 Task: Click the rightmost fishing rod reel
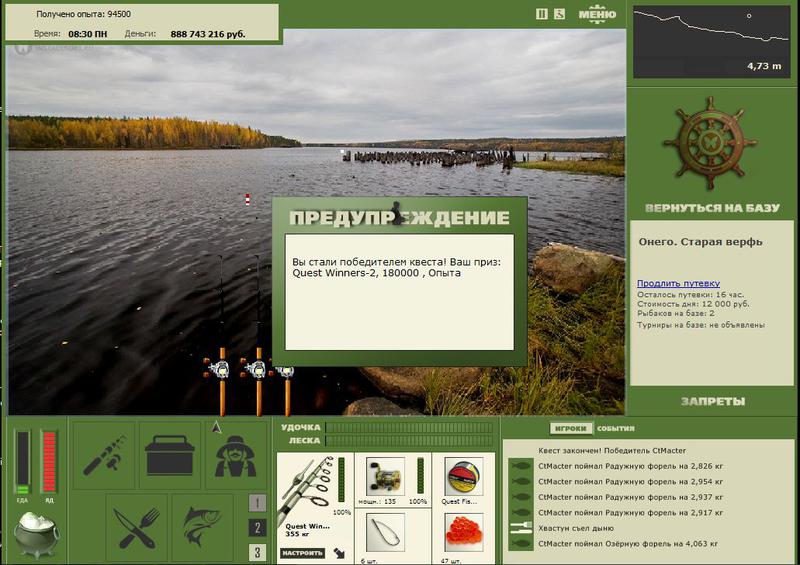[x=285, y=371]
